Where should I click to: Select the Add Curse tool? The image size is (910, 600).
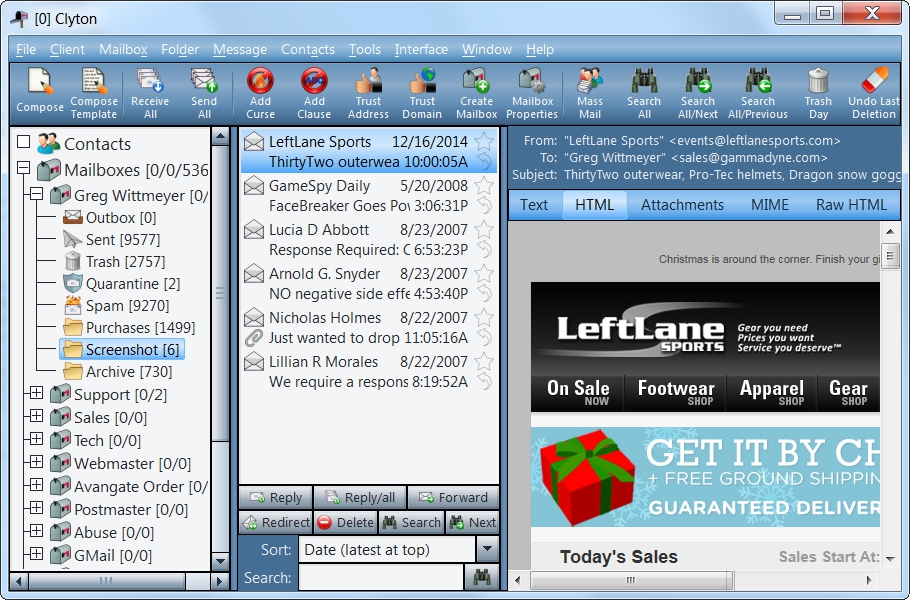pyautogui.click(x=260, y=81)
